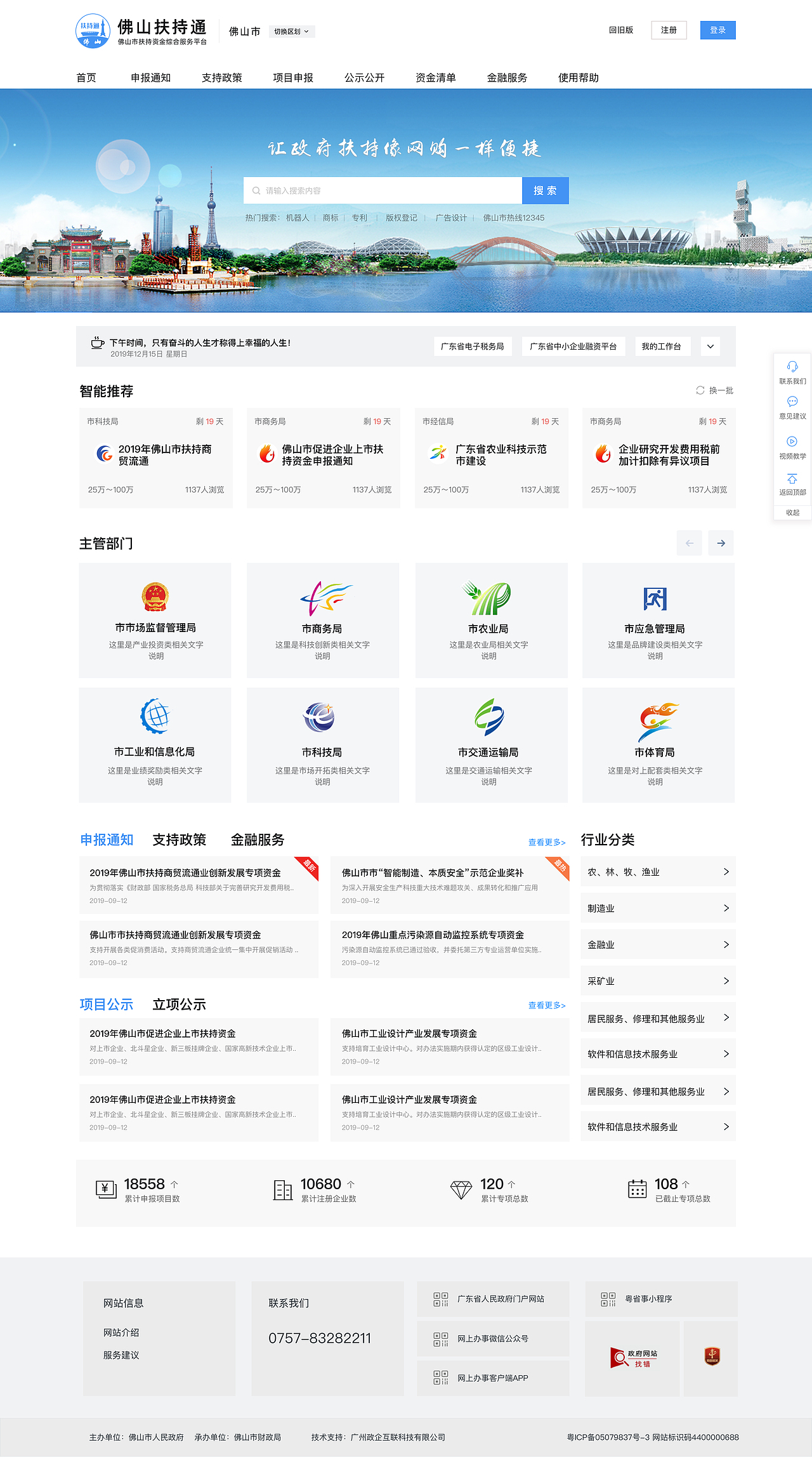Open the 市科技局 logo
This screenshot has height=1457, width=812.
pos(319,717)
